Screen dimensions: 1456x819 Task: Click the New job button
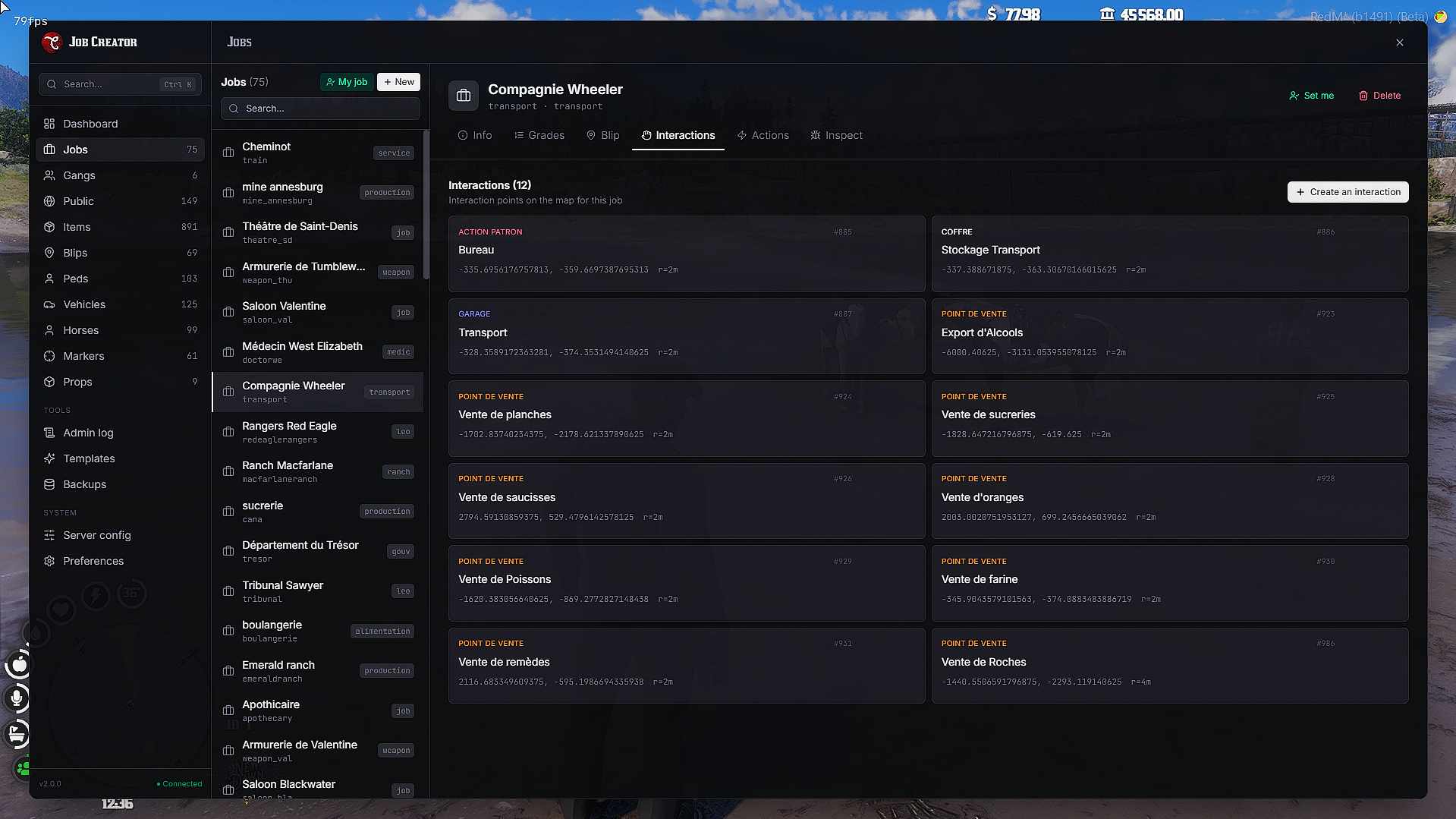click(399, 82)
